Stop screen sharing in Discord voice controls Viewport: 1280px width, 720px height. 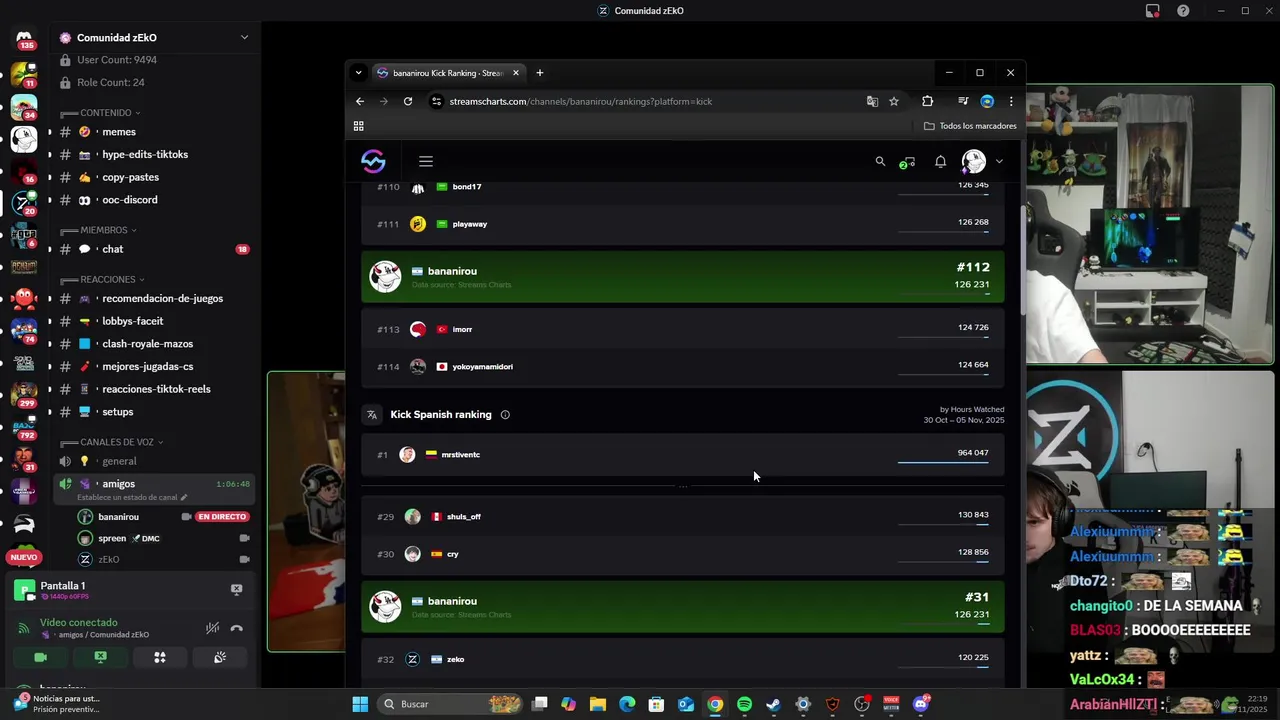[x=100, y=657]
